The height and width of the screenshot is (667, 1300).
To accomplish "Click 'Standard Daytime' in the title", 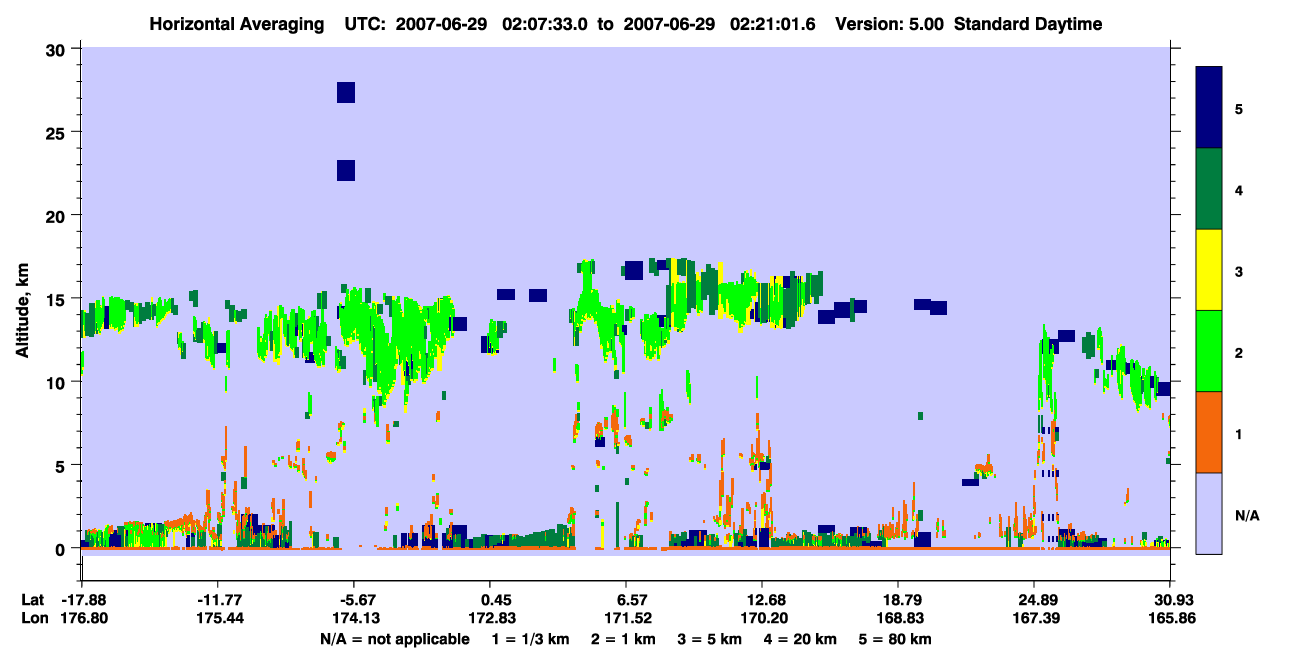I will pos(1028,24).
